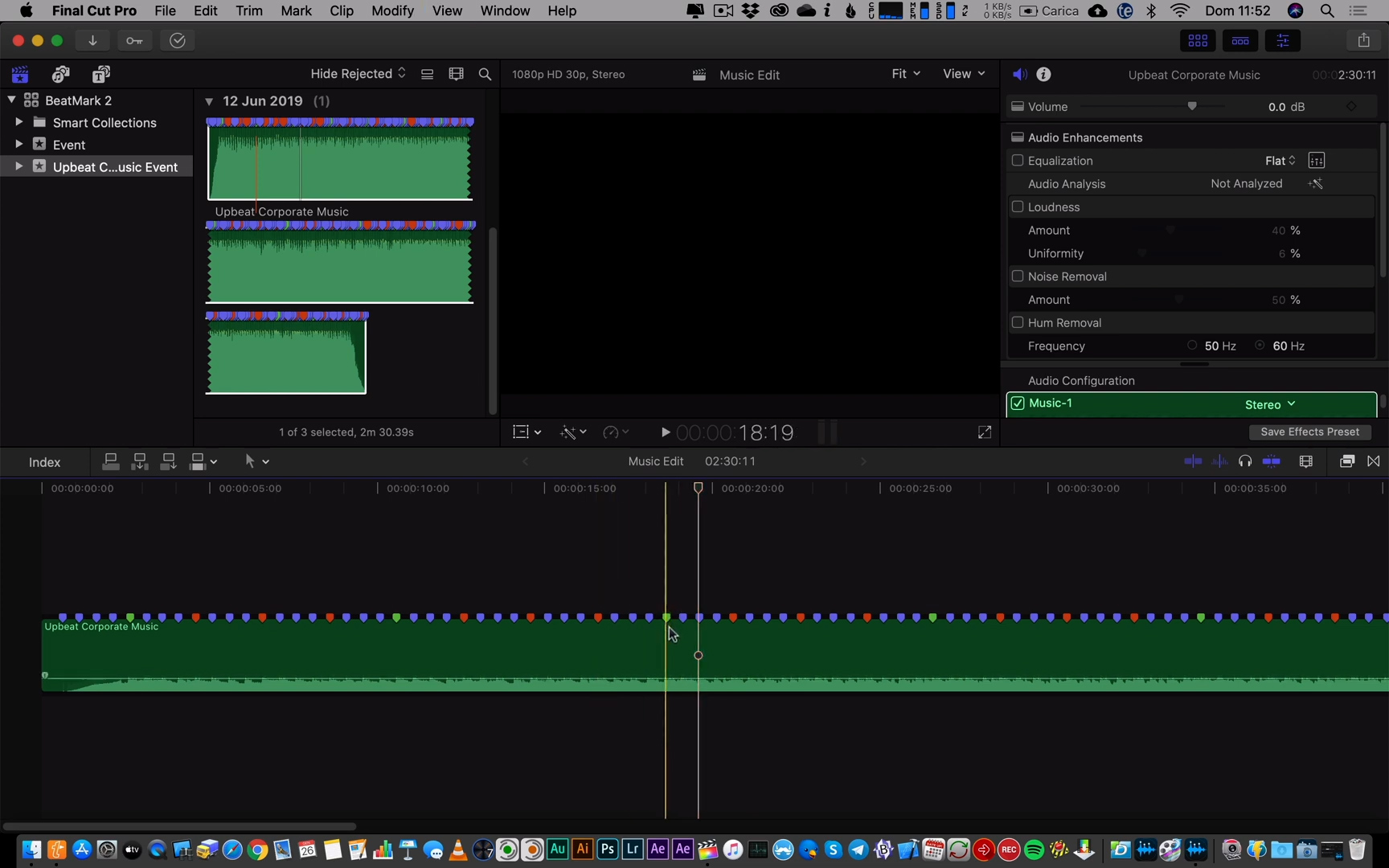This screenshot has height=868, width=1389.
Task: Click the Background Tasks checkmark icon
Action: click(178, 40)
